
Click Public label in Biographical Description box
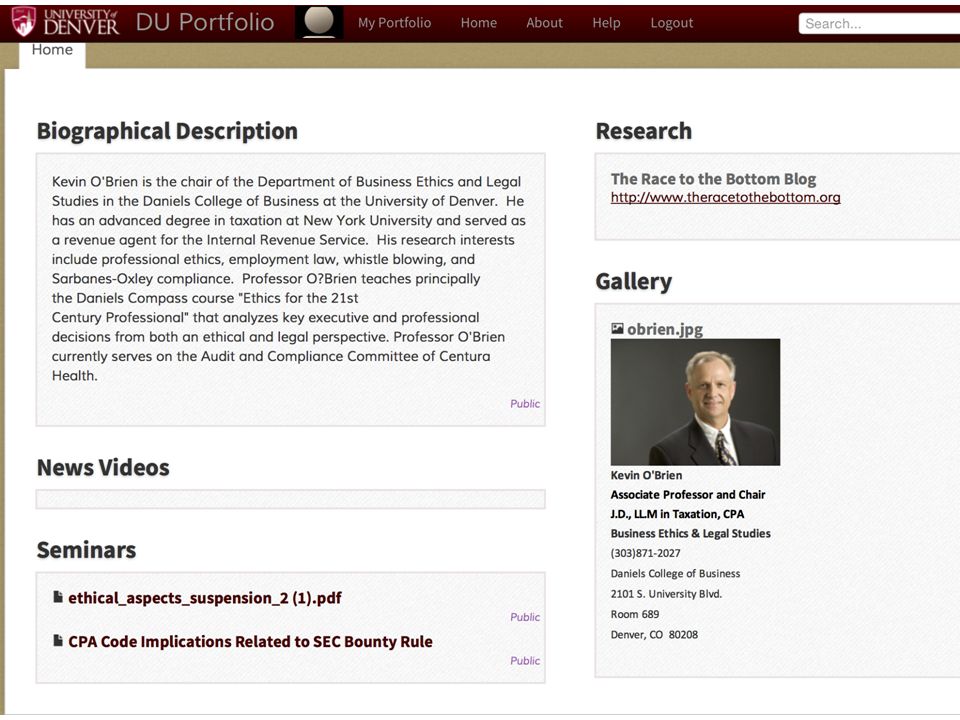(525, 403)
